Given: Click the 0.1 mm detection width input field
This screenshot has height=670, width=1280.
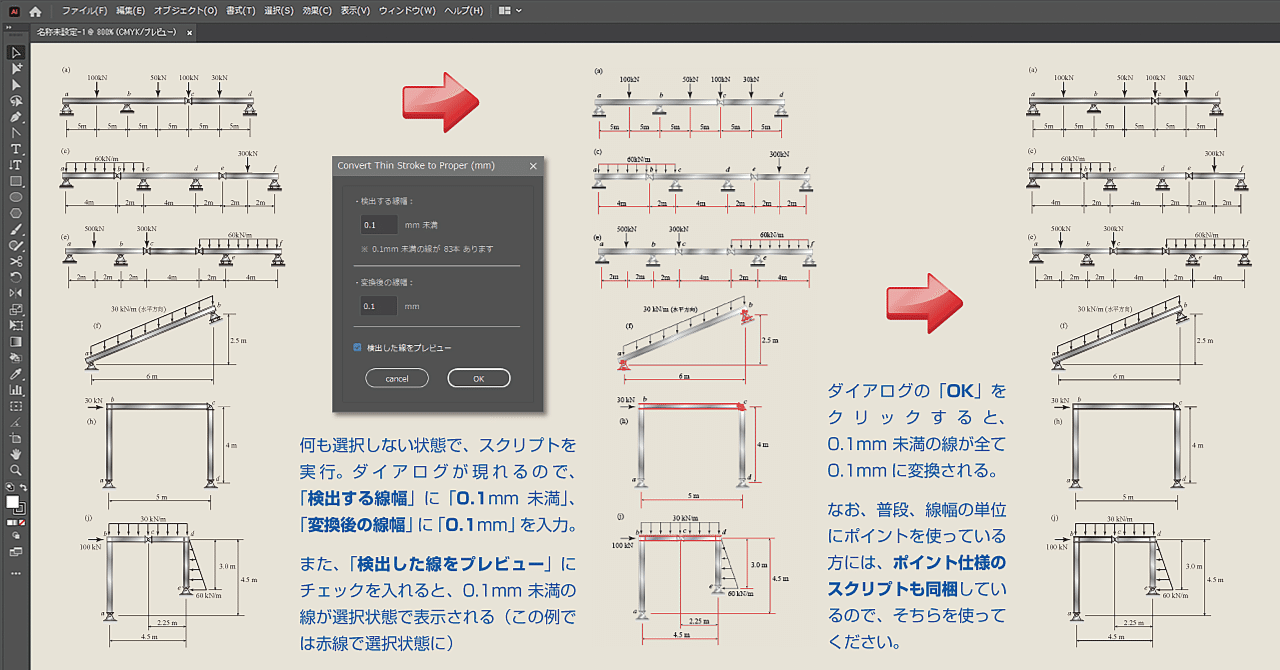Looking at the screenshot, I should pos(378,224).
